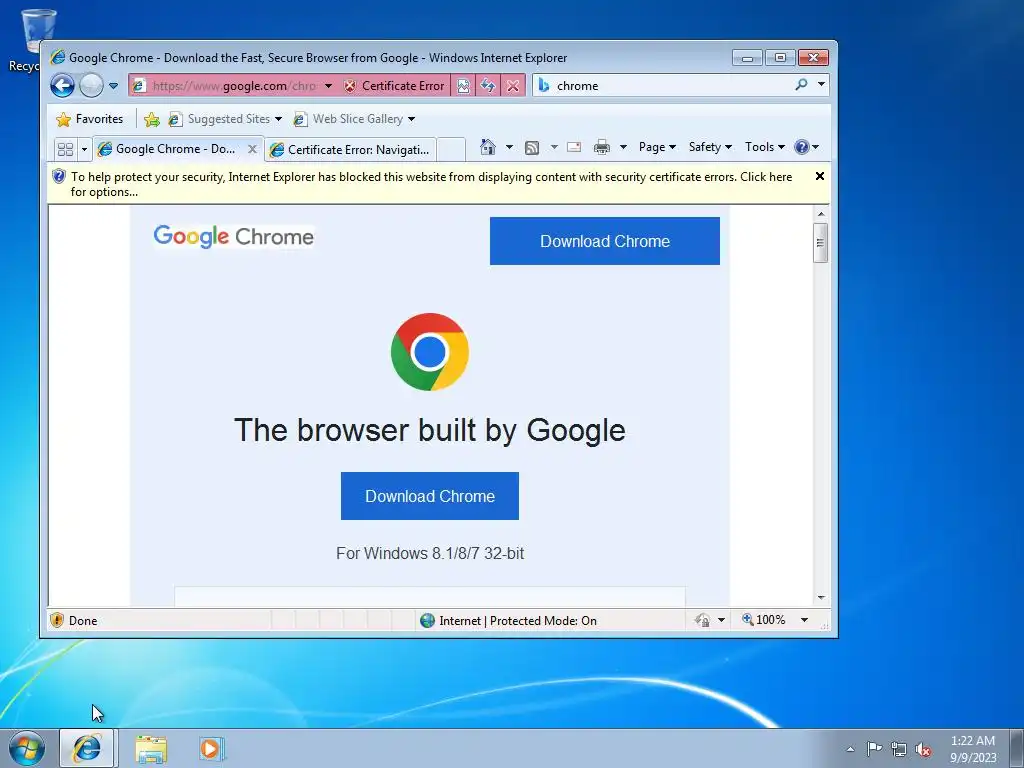Viewport: 1024px width, 768px height.
Task: Open Suggested Sites dropdown
Action: pos(225,119)
